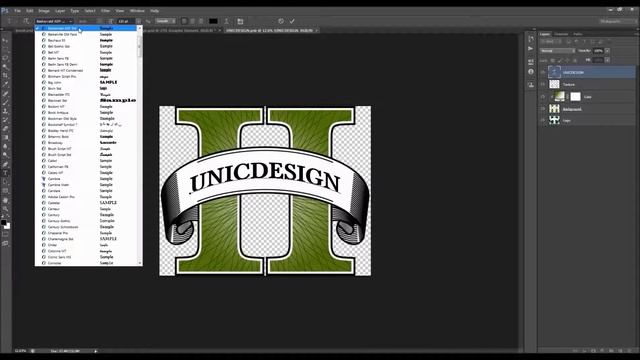Open the Info panel icon

[531, 72]
